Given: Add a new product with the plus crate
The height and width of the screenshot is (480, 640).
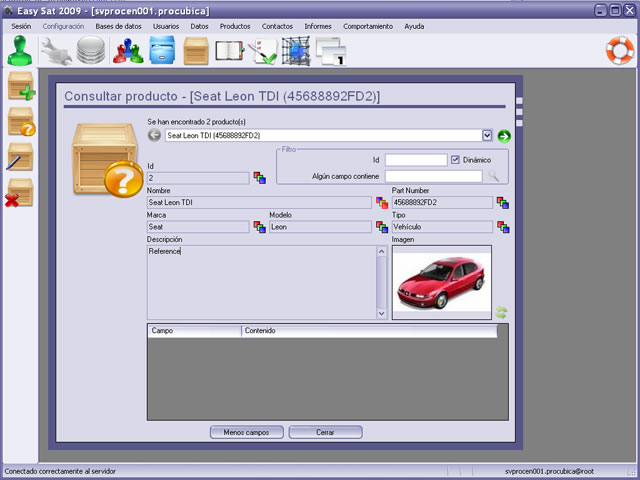Looking at the screenshot, I should 21,86.
